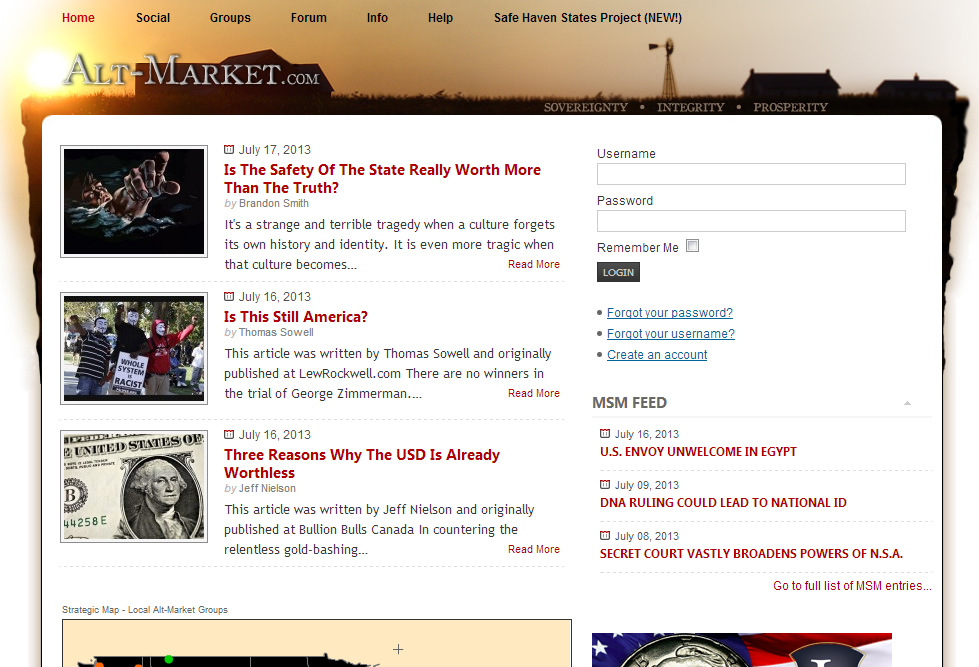The height and width of the screenshot is (667, 979).
Task: Open the masked protesters article thumbnail
Action: pyautogui.click(x=134, y=348)
